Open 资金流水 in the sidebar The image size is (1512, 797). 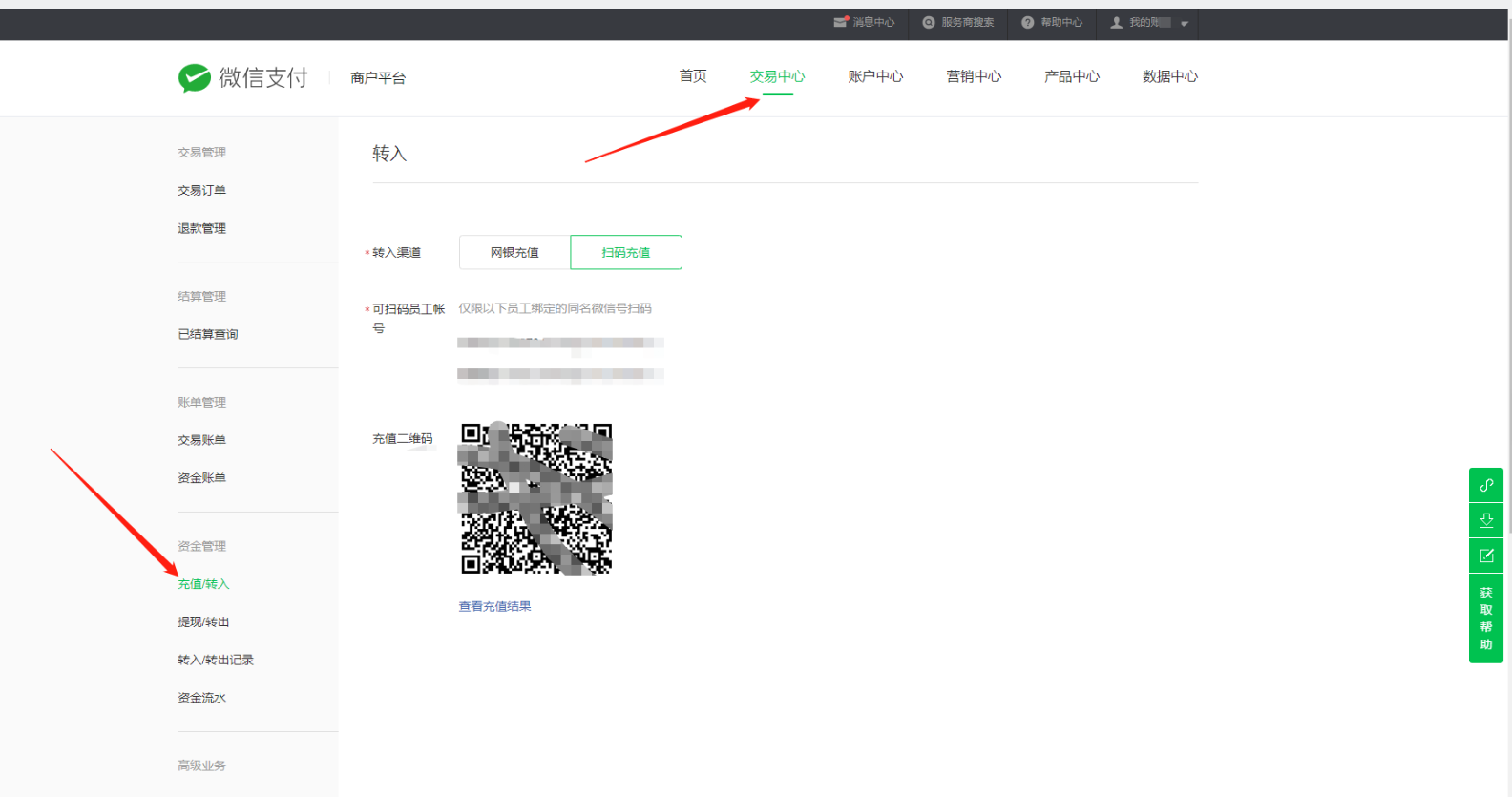pyautogui.click(x=201, y=699)
